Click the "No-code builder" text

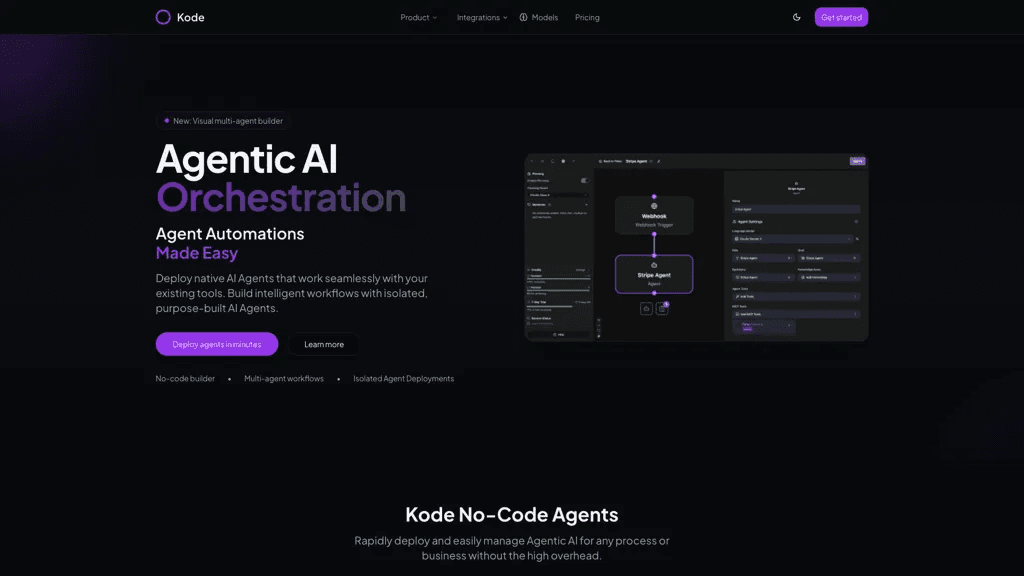[185, 379]
